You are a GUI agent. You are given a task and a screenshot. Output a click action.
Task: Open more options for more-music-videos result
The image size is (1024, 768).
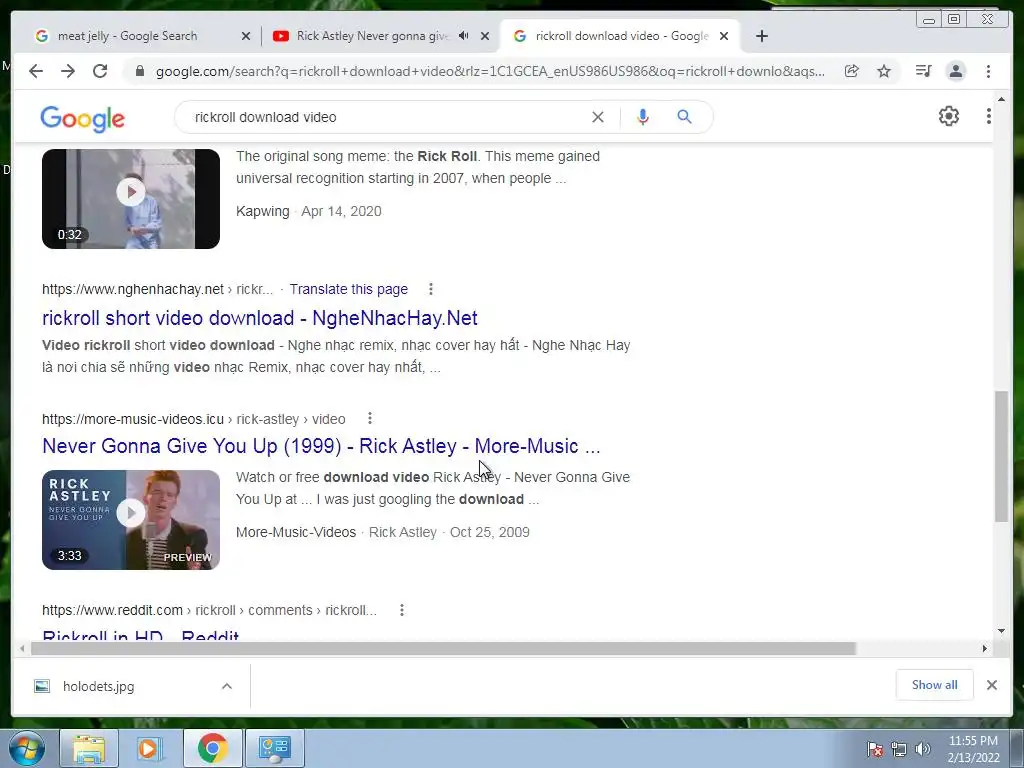point(370,418)
